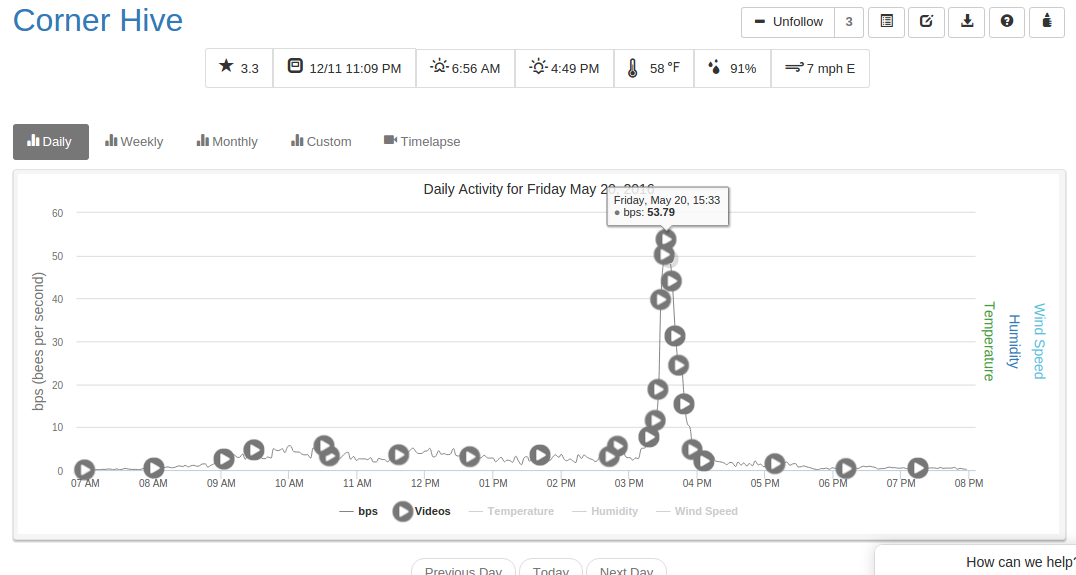The width and height of the screenshot is (1076, 575).
Task: Click the wind 7 mph E status box
Action: 820,68
